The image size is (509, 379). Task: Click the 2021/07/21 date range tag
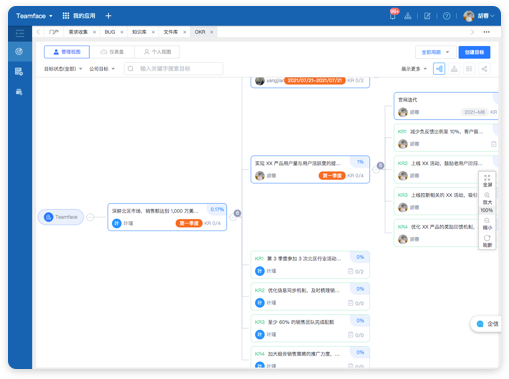coord(315,80)
